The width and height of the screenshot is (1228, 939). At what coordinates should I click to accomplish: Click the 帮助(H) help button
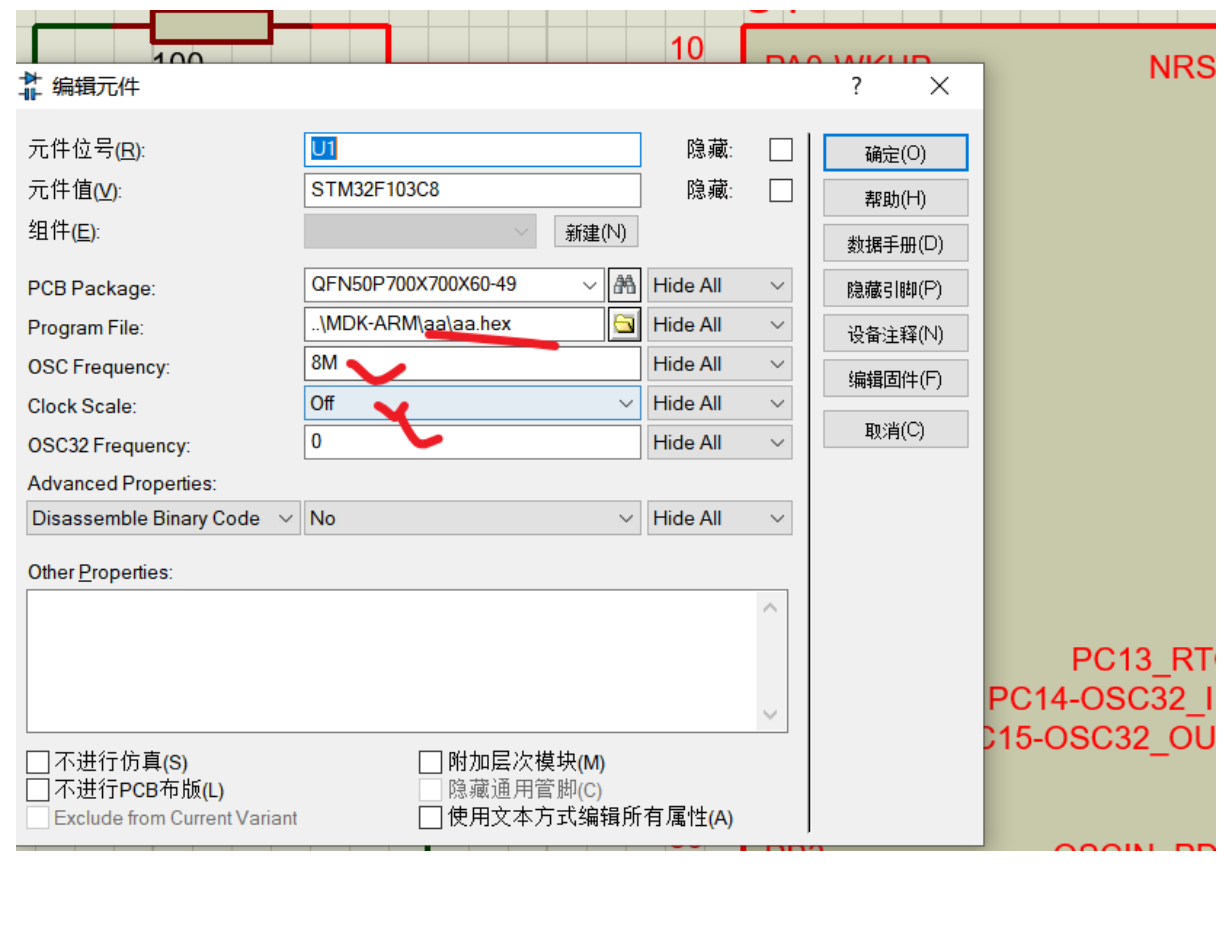(x=895, y=199)
